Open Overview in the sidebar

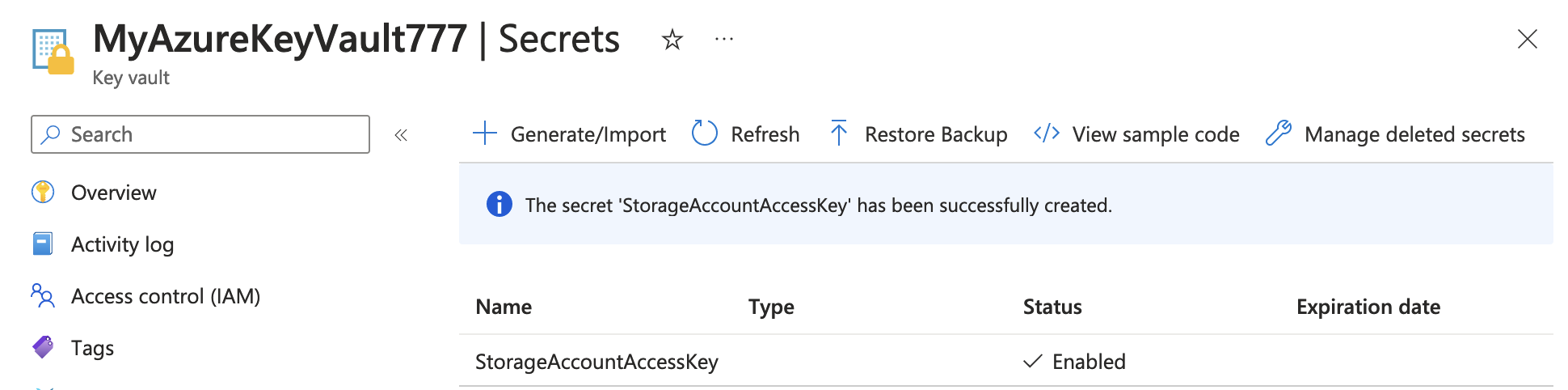[113, 193]
